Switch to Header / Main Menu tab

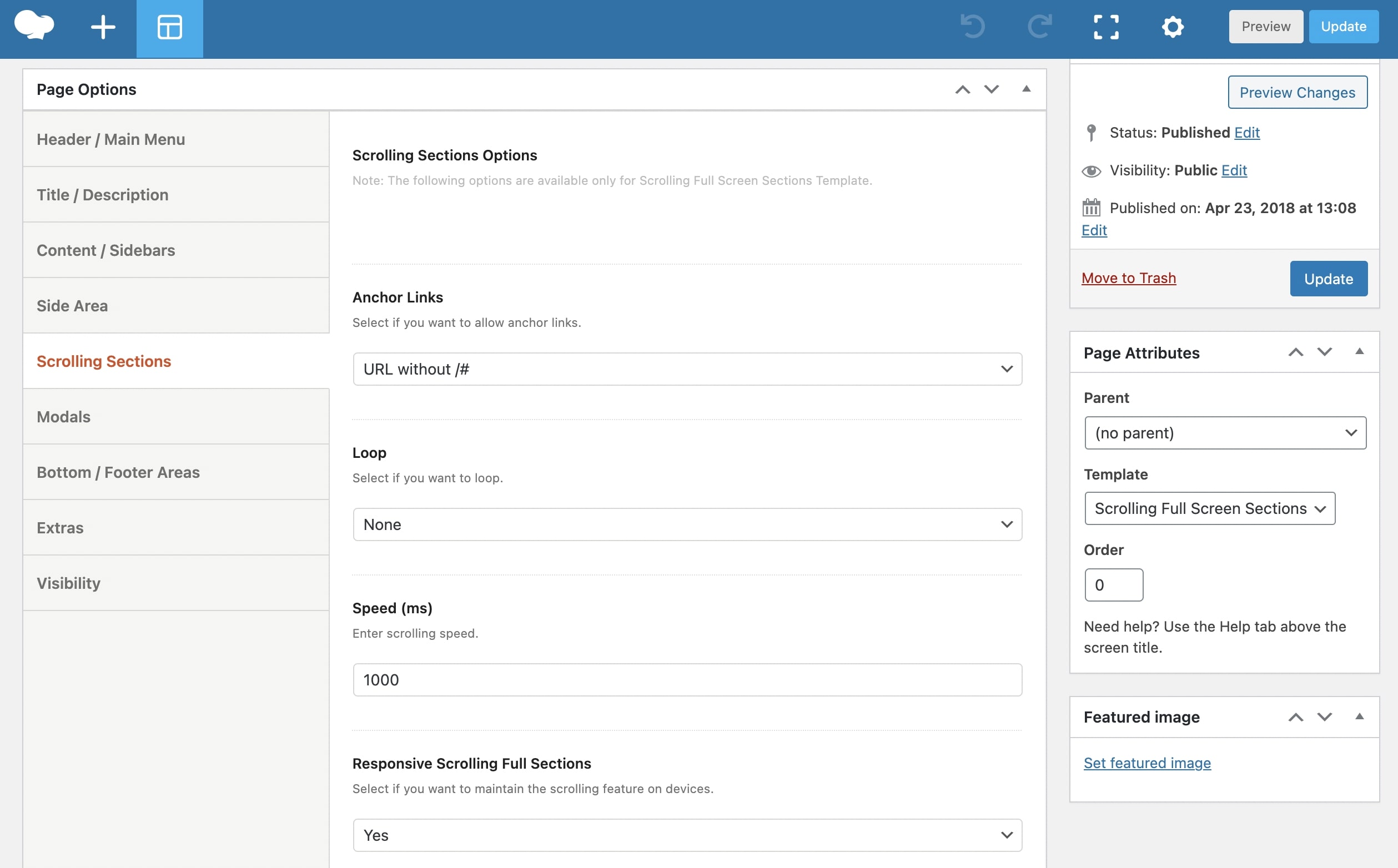pyautogui.click(x=111, y=139)
